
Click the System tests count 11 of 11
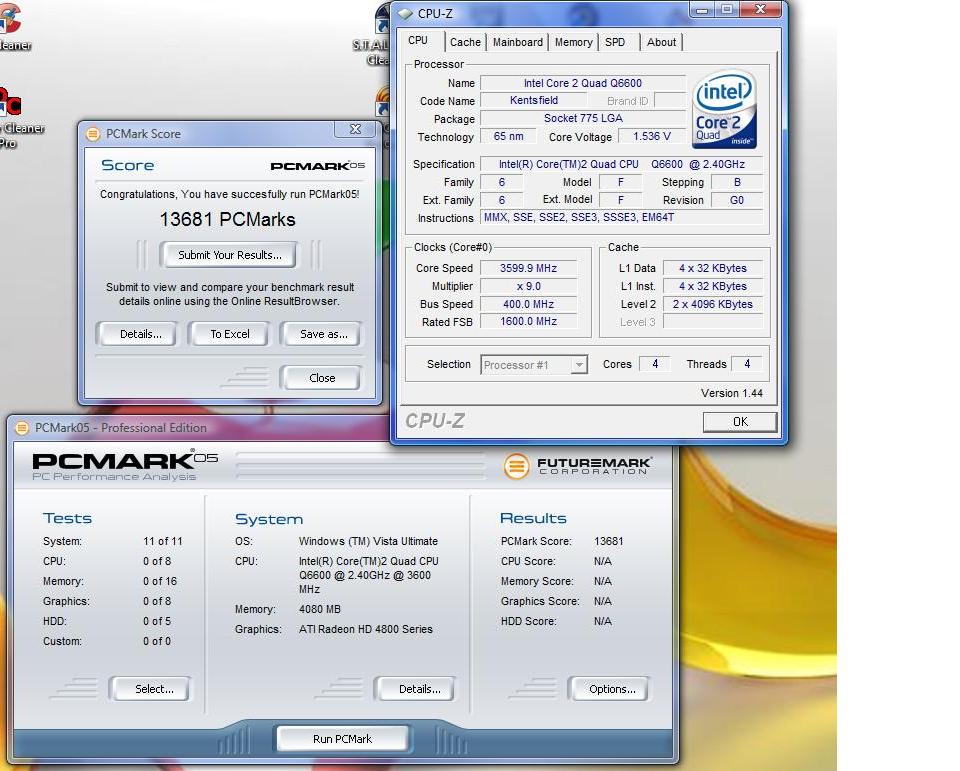point(163,541)
